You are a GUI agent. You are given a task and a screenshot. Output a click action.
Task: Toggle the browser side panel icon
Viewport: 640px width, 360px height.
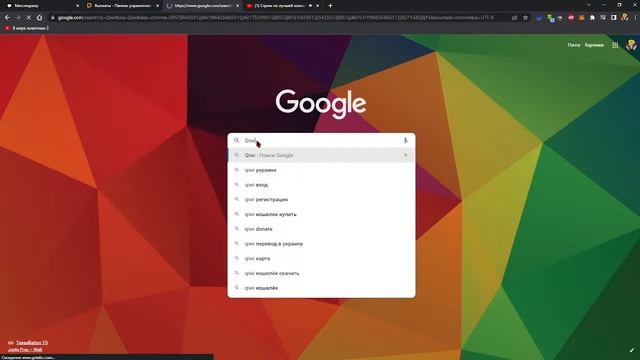coord(613,18)
